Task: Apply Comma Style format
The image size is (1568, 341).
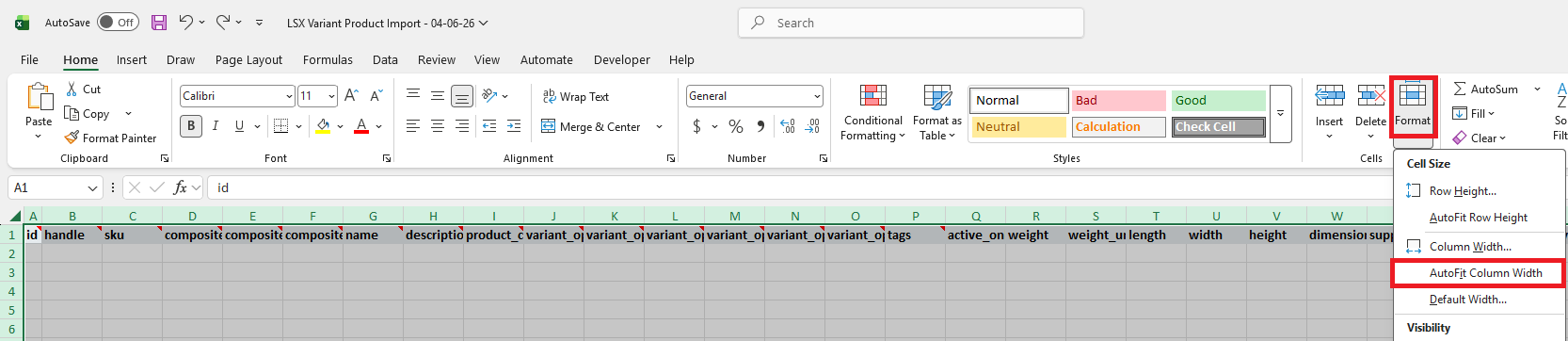Action: click(x=760, y=126)
